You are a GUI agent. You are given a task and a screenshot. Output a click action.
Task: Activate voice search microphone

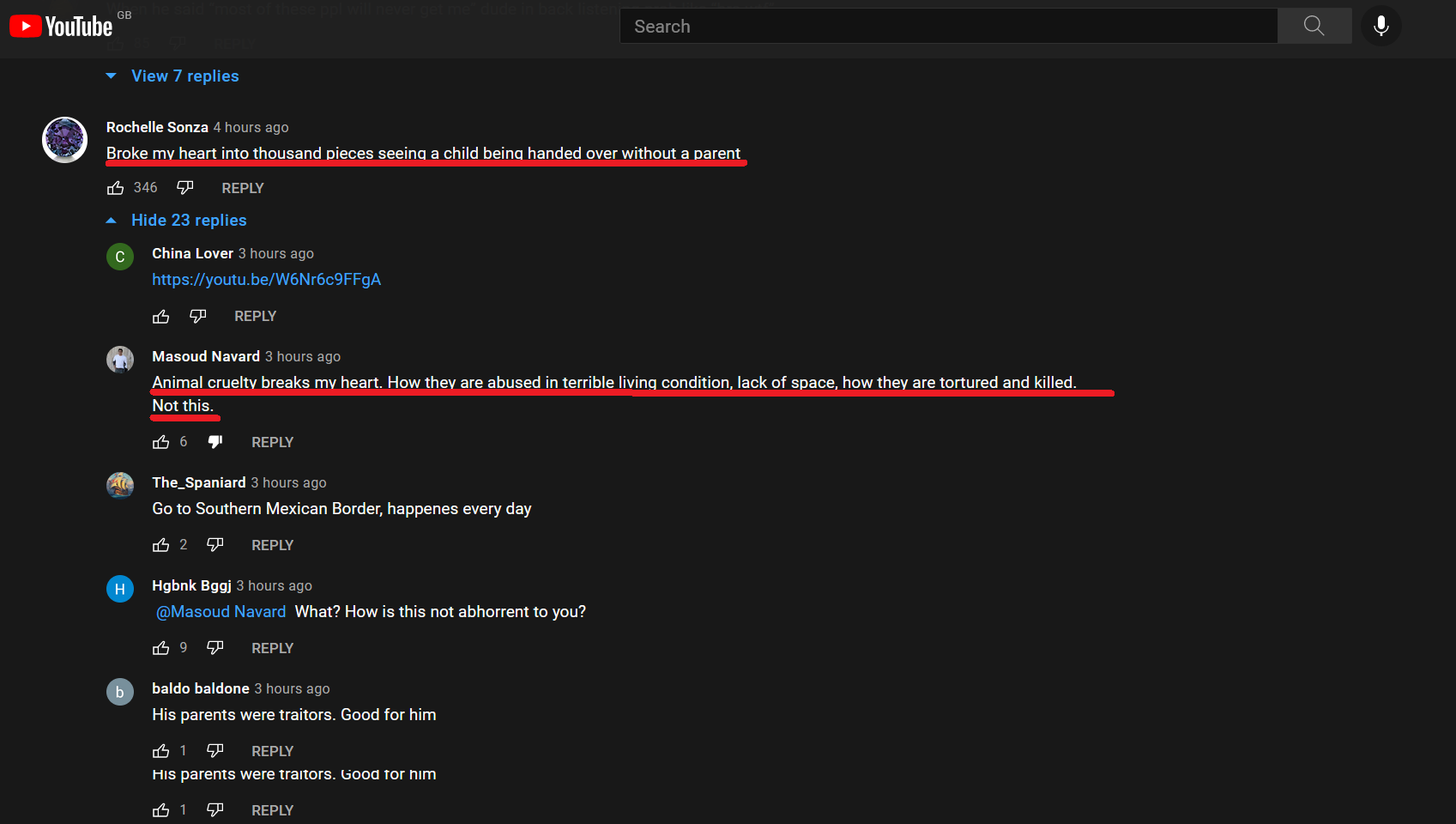(1380, 26)
